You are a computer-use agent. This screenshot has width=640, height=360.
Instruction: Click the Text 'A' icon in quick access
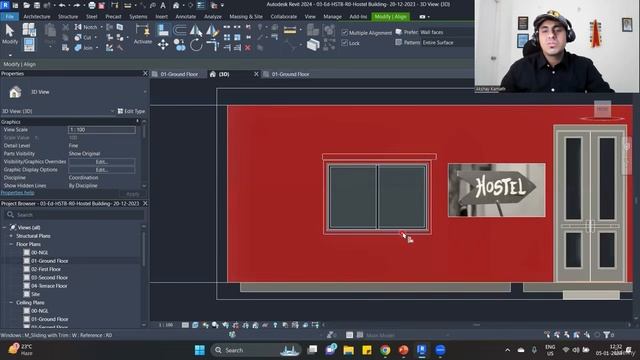[163, 5]
